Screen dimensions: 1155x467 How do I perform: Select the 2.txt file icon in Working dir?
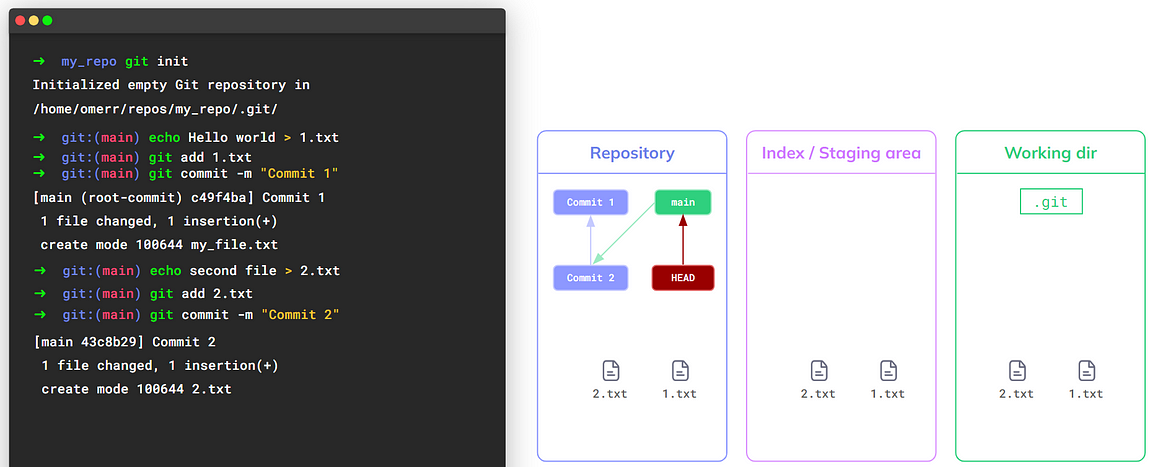[1017, 370]
